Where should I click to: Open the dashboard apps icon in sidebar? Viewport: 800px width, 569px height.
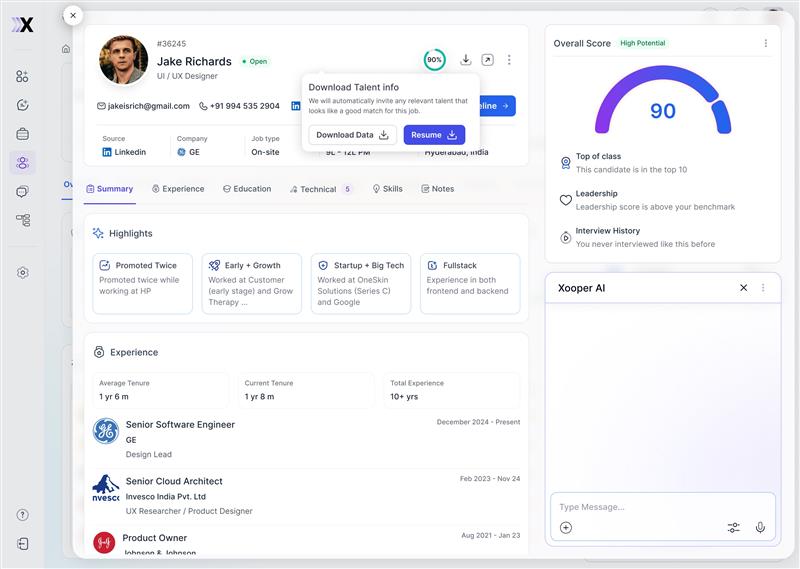point(22,77)
